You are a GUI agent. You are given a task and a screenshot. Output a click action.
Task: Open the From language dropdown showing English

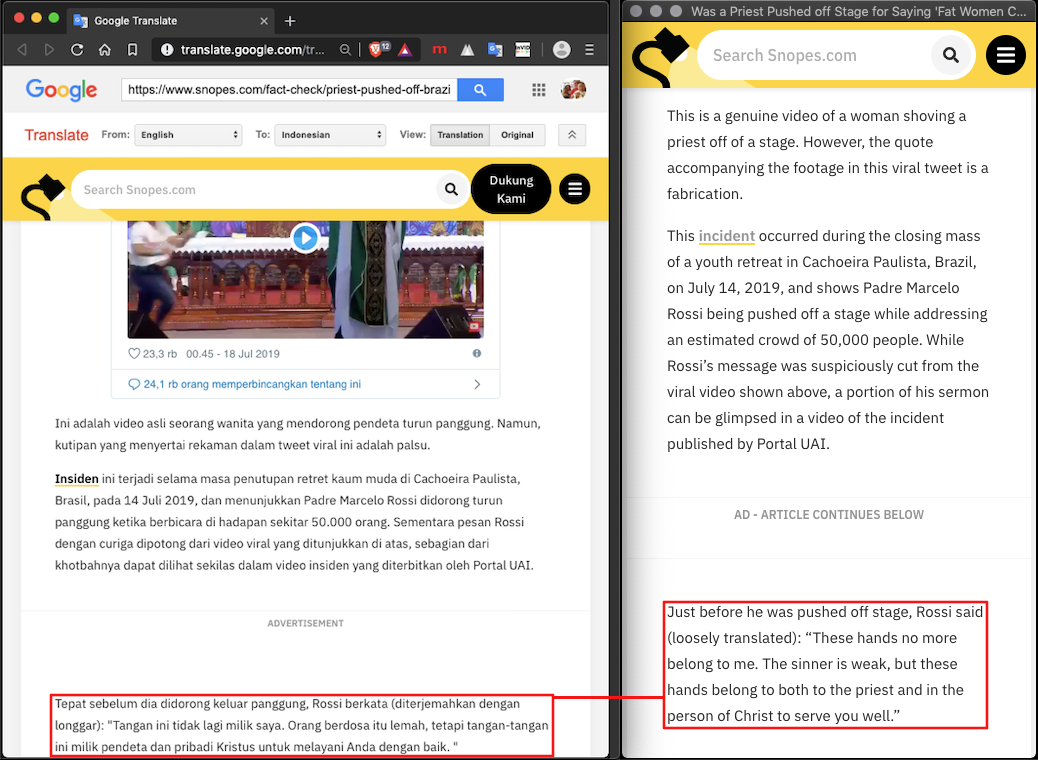188,135
